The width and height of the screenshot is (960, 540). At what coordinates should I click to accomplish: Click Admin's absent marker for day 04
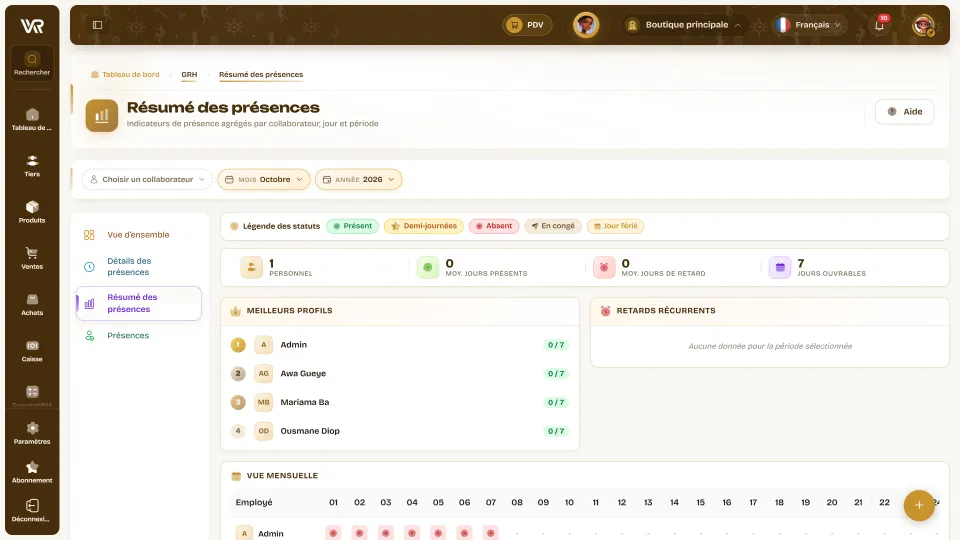(x=412, y=533)
